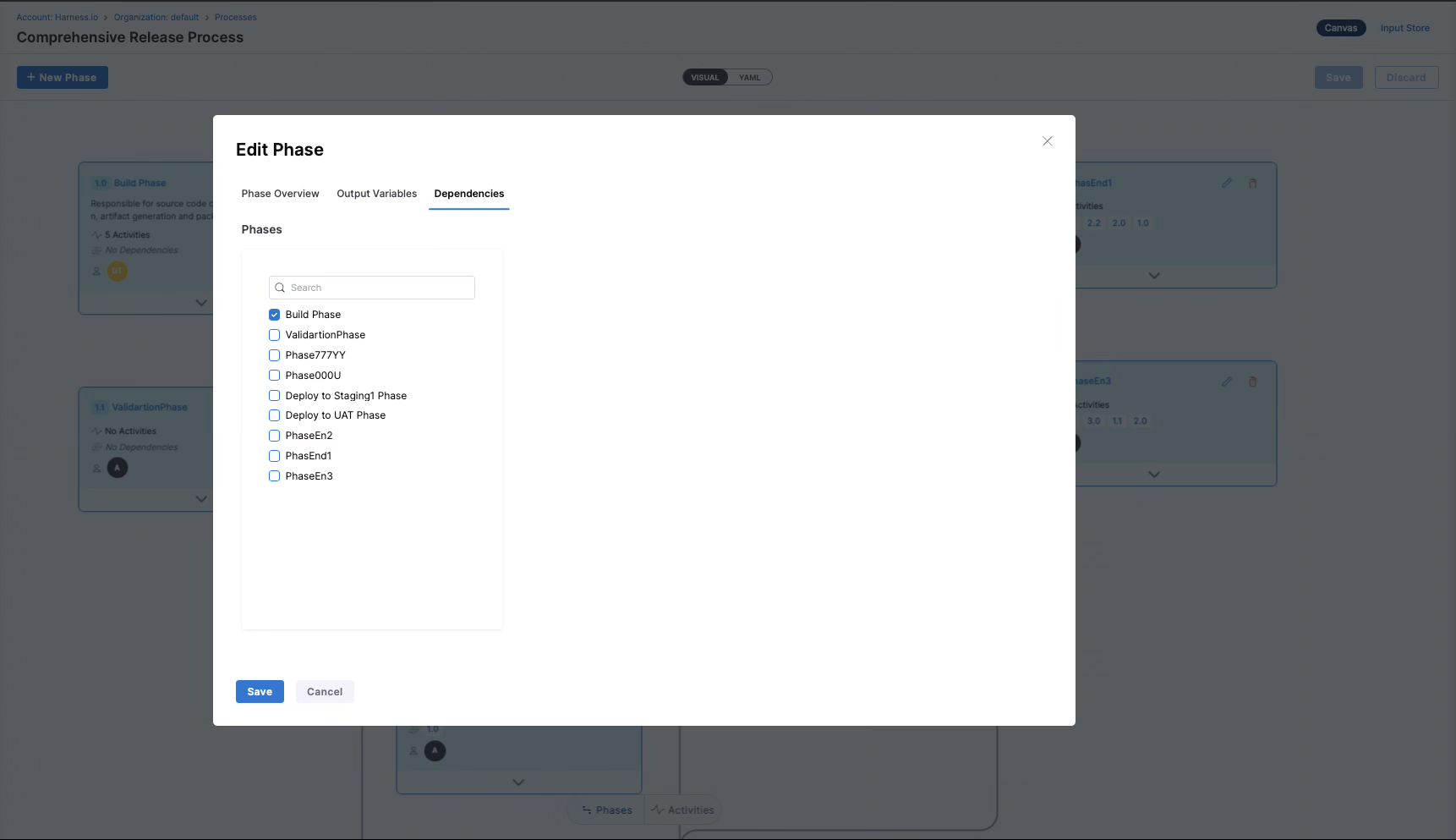This screenshot has width=1456, height=840.
Task: Expand the PhaseEn3 card chevron
Action: (x=1153, y=475)
